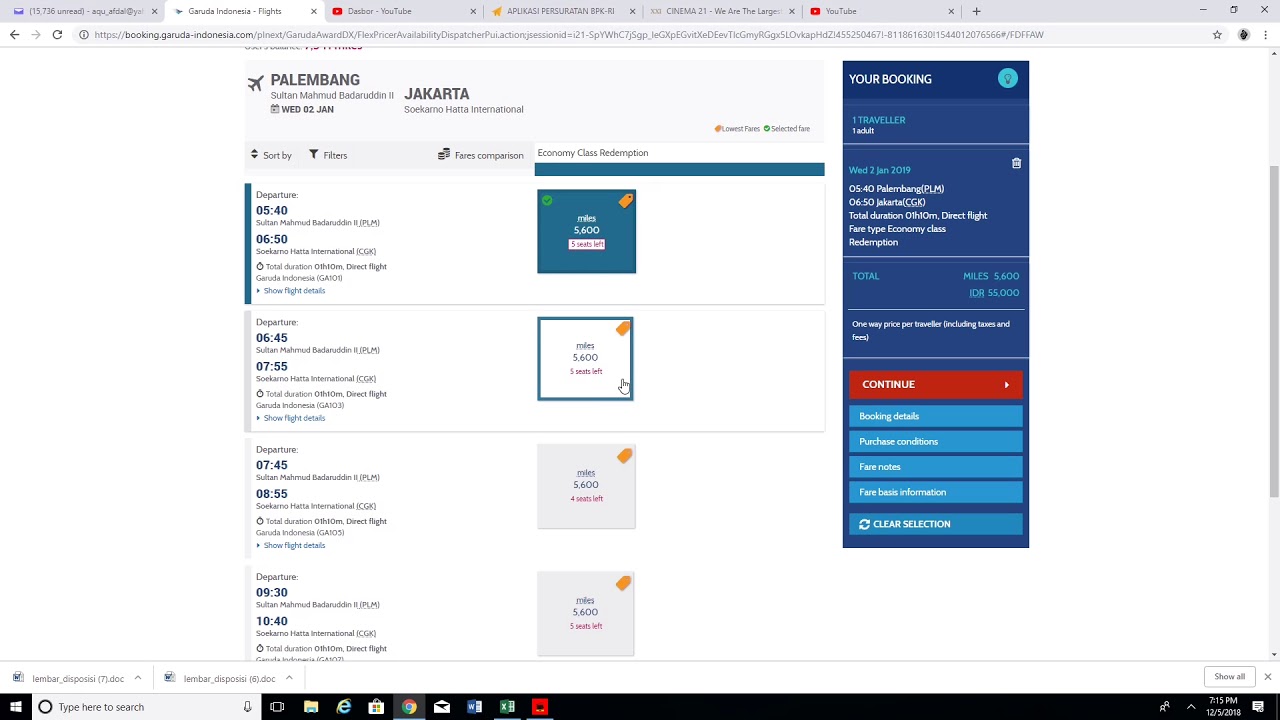This screenshot has height=720, width=1280.
Task: Switch to the Yahoo mail tab
Action: point(80,11)
